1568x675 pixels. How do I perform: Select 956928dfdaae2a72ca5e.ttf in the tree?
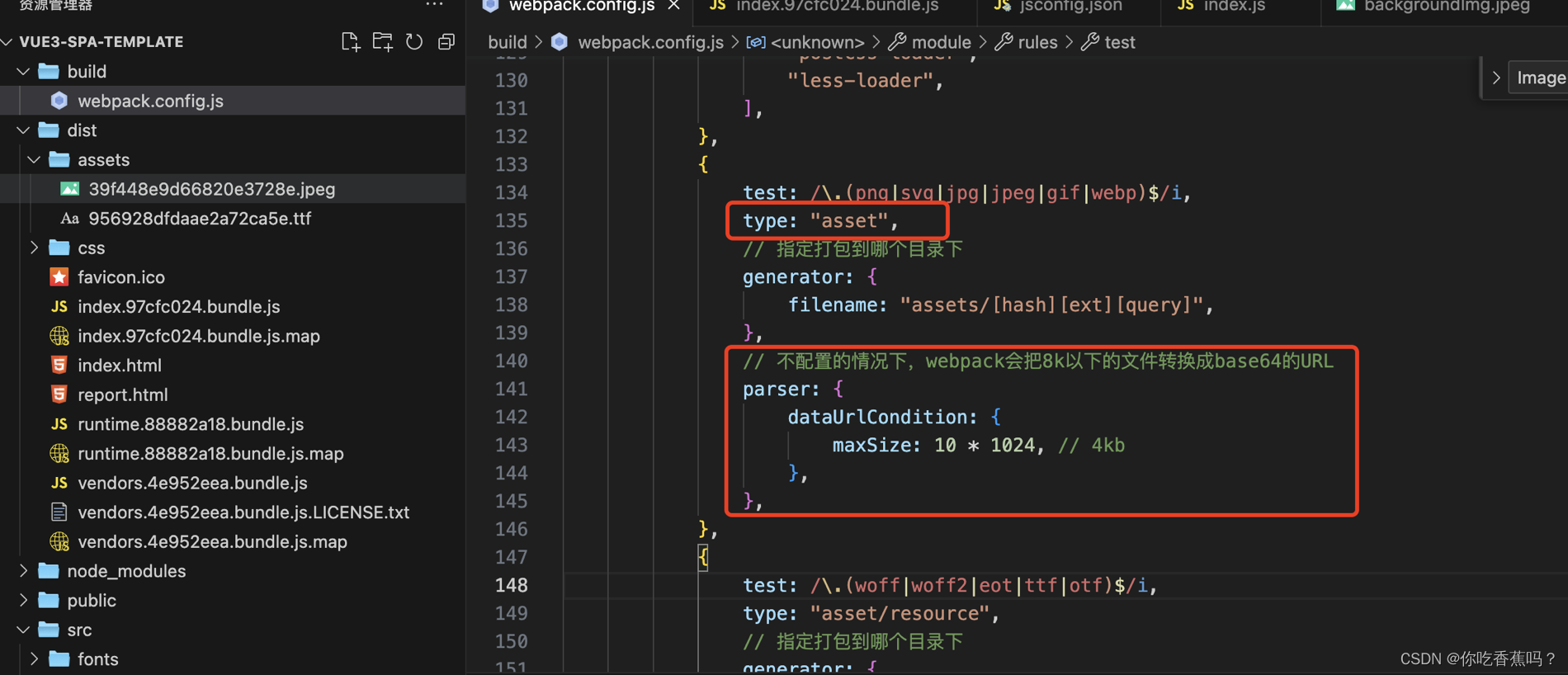[x=233, y=219]
